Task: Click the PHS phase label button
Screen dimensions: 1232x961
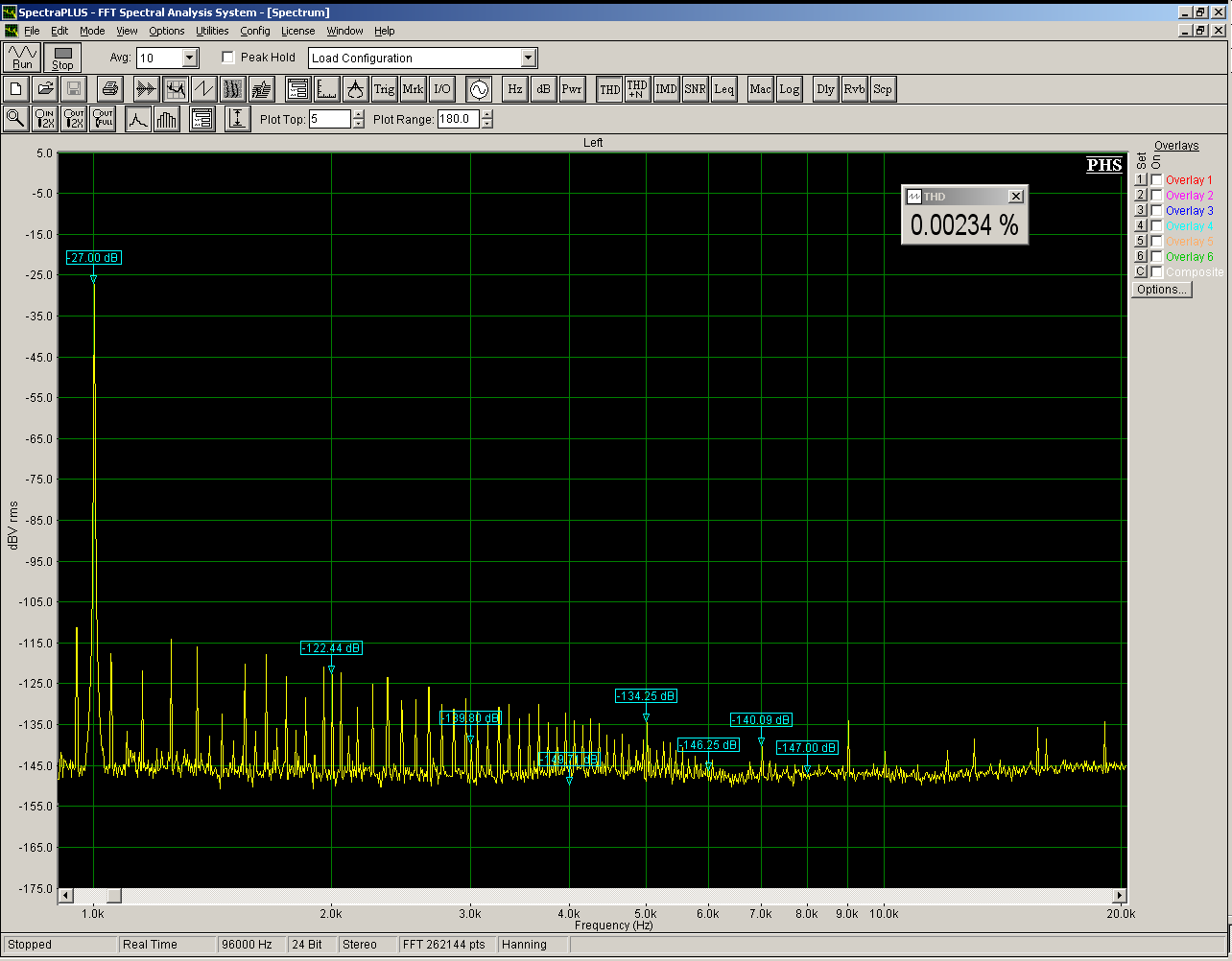Action: pyautogui.click(x=1104, y=165)
